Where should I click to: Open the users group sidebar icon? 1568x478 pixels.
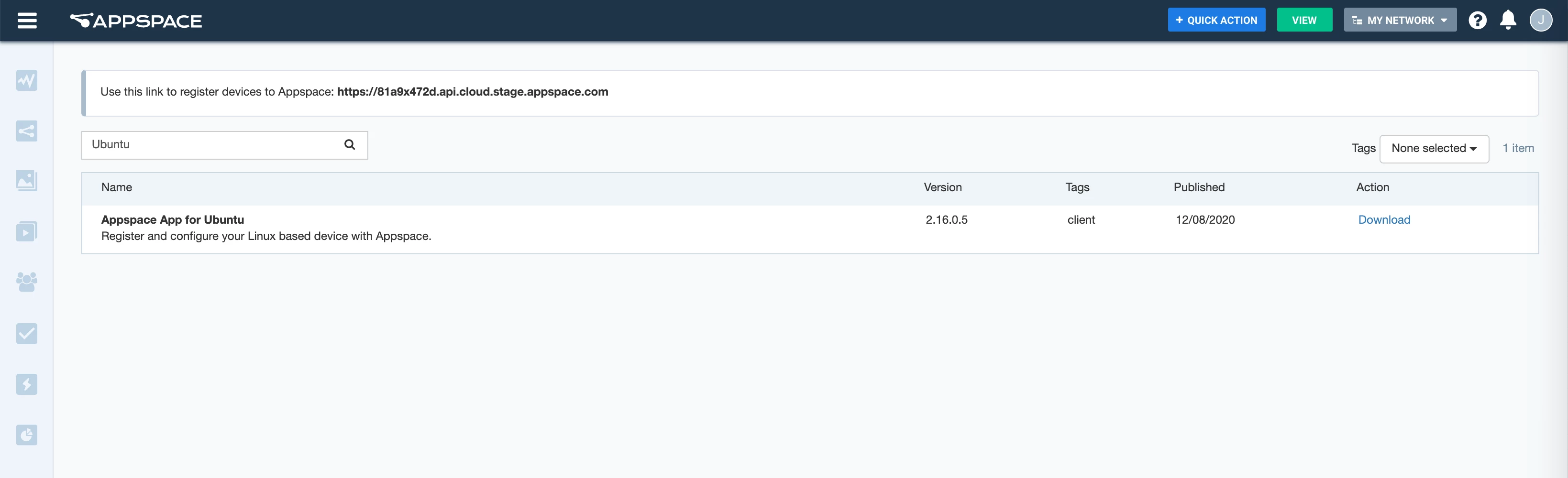(x=27, y=282)
